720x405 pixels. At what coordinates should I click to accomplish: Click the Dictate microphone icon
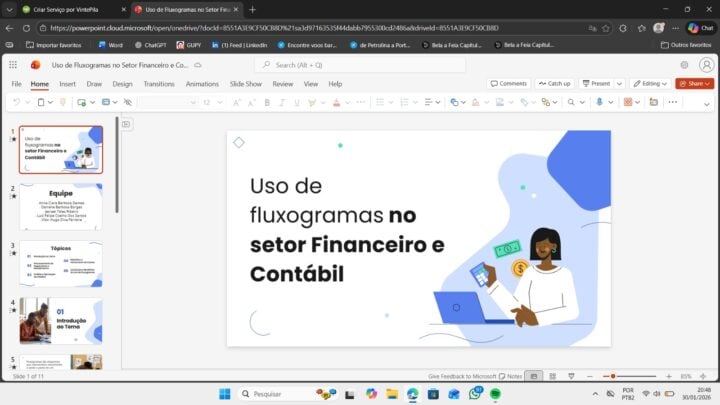point(600,102)
